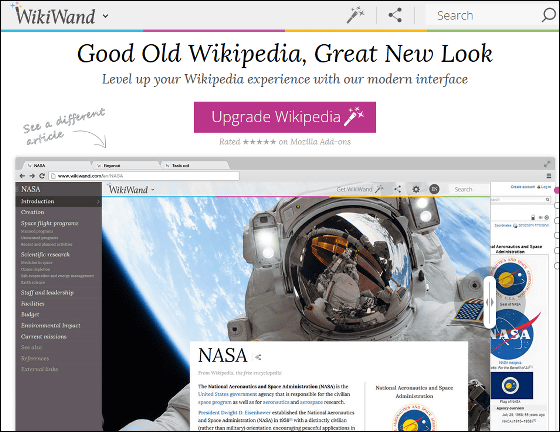560x432 pixels.
Task: Click the NASA meatball insignia image
Action: tap(515, 334)
